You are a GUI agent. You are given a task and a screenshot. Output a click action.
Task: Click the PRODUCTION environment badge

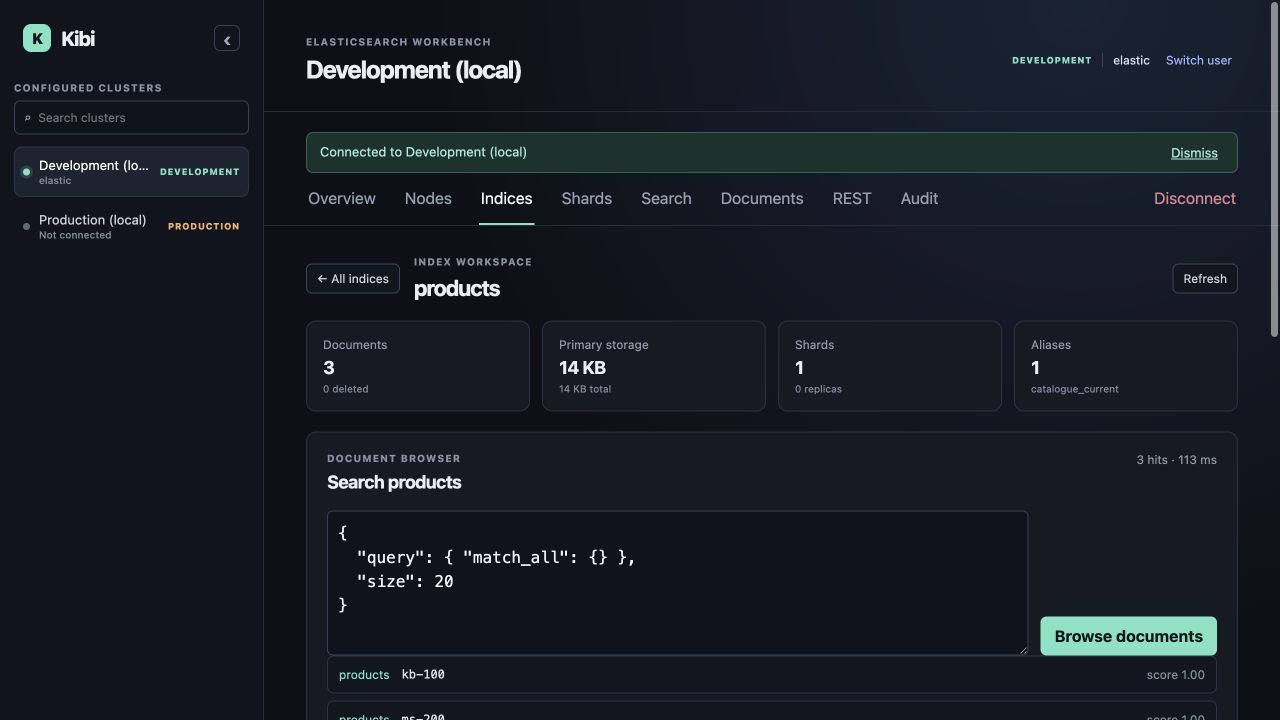click(203, 227)
